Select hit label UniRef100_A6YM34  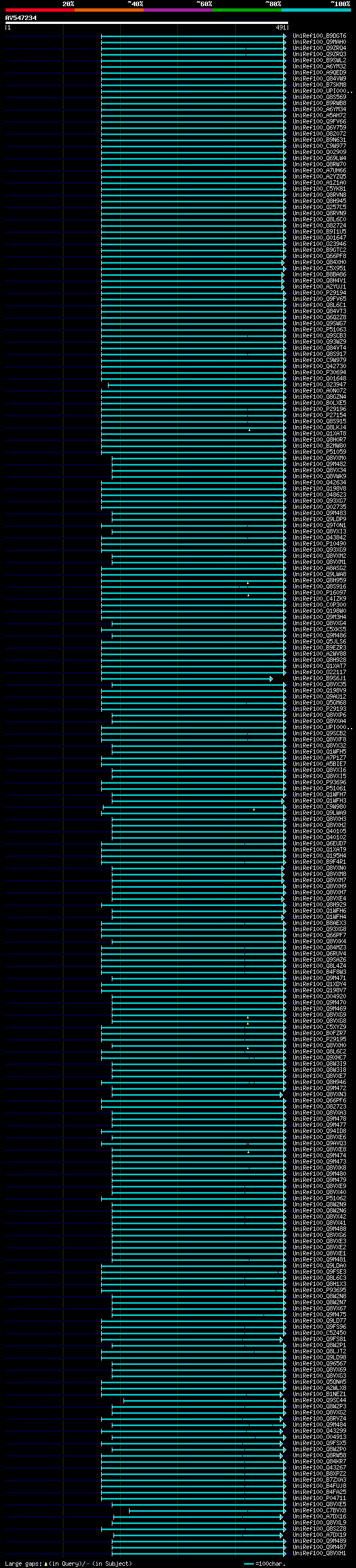[x=319, y=109]
